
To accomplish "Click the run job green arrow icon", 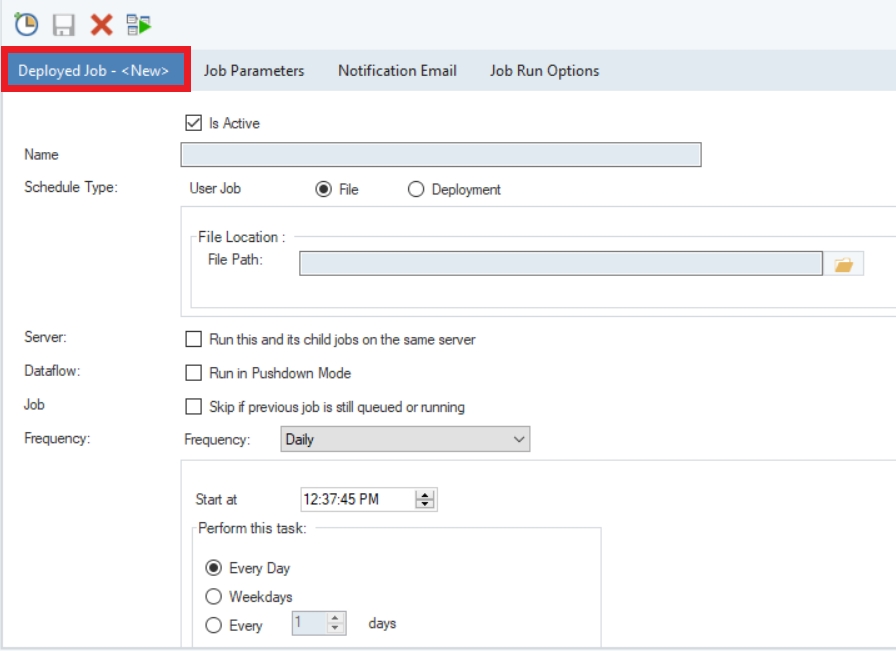I will [x=139, y=24].
